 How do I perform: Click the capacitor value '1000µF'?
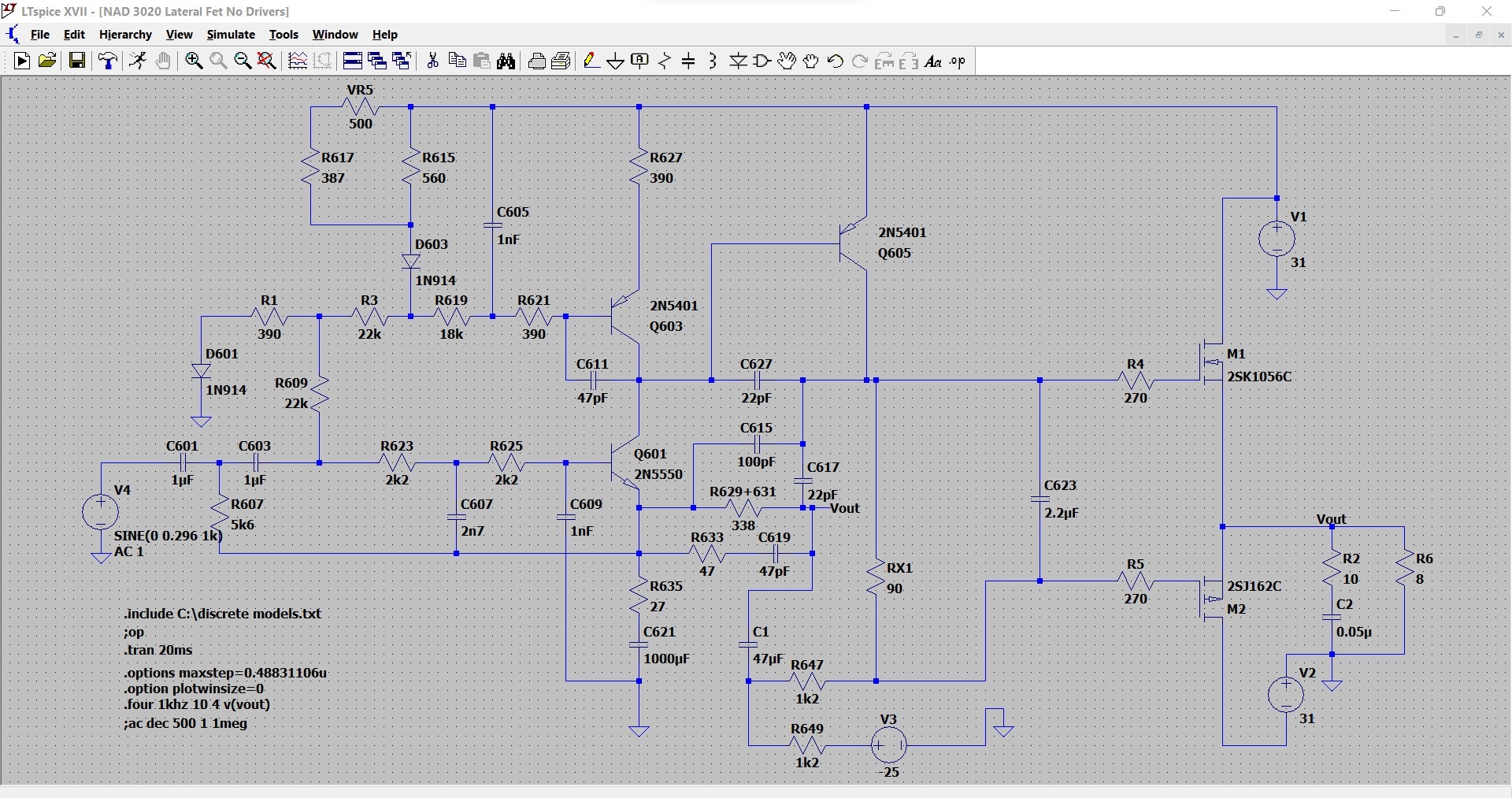click(667, 659)
